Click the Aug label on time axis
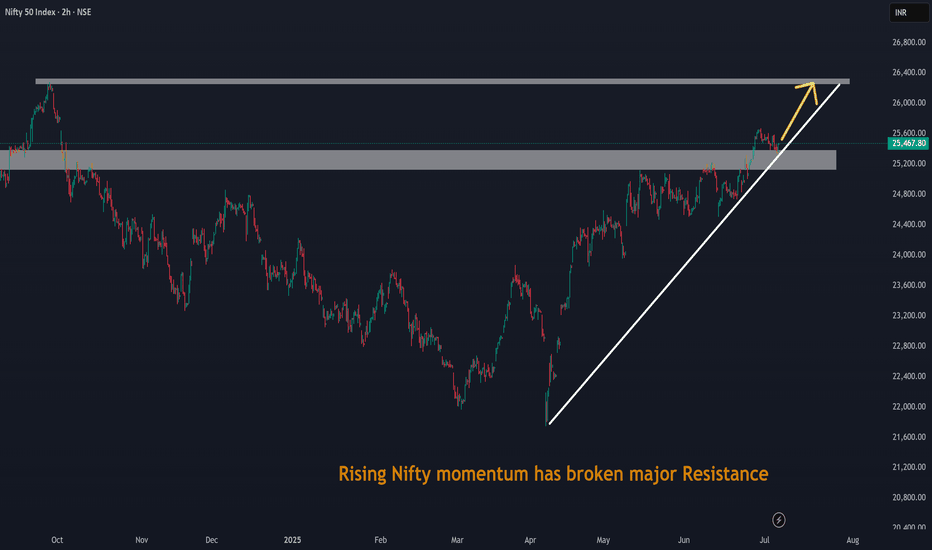 click(853, 540)
